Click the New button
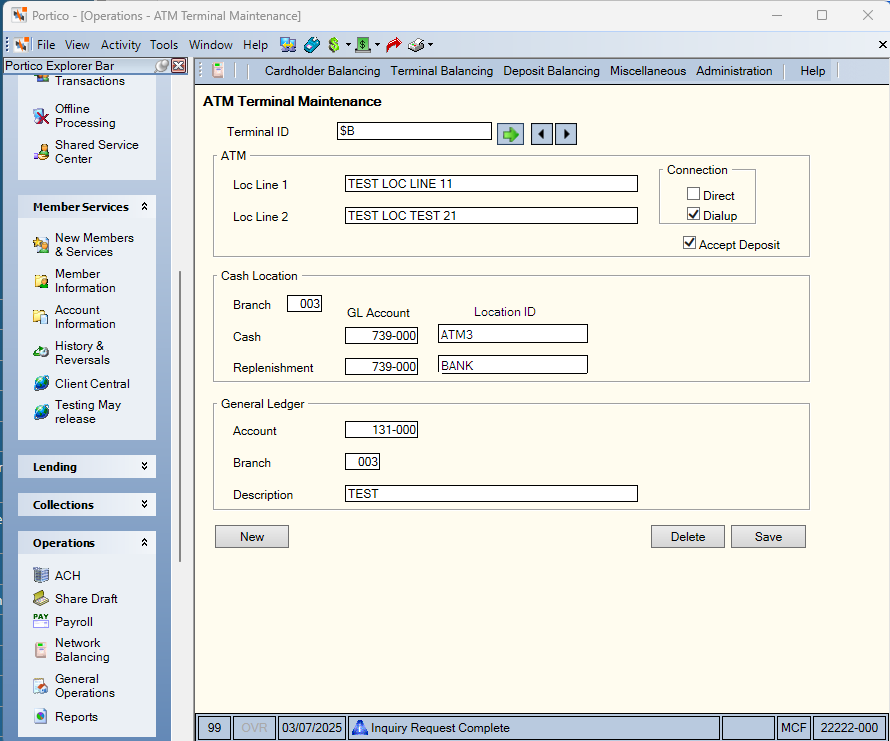The width and height of the screenshot is (890, 741). click(x=251, y=537)
